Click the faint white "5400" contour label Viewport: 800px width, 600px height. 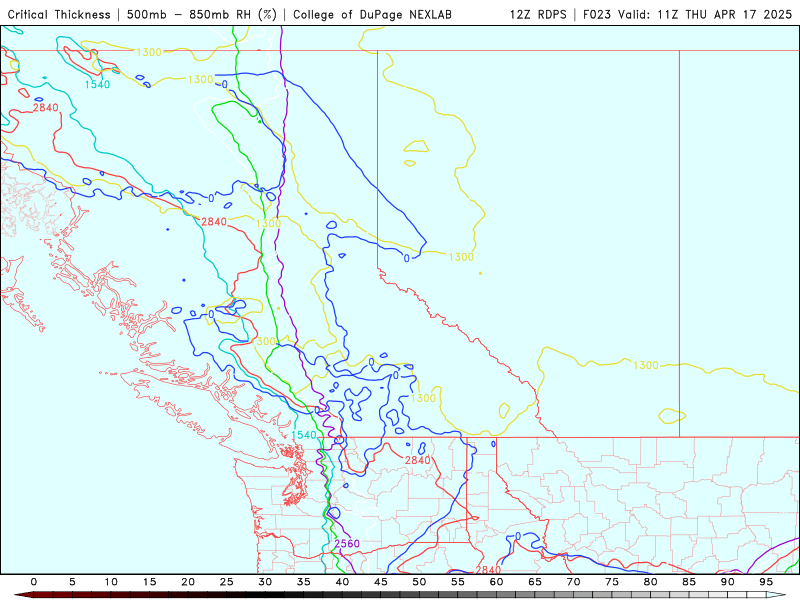366,511
